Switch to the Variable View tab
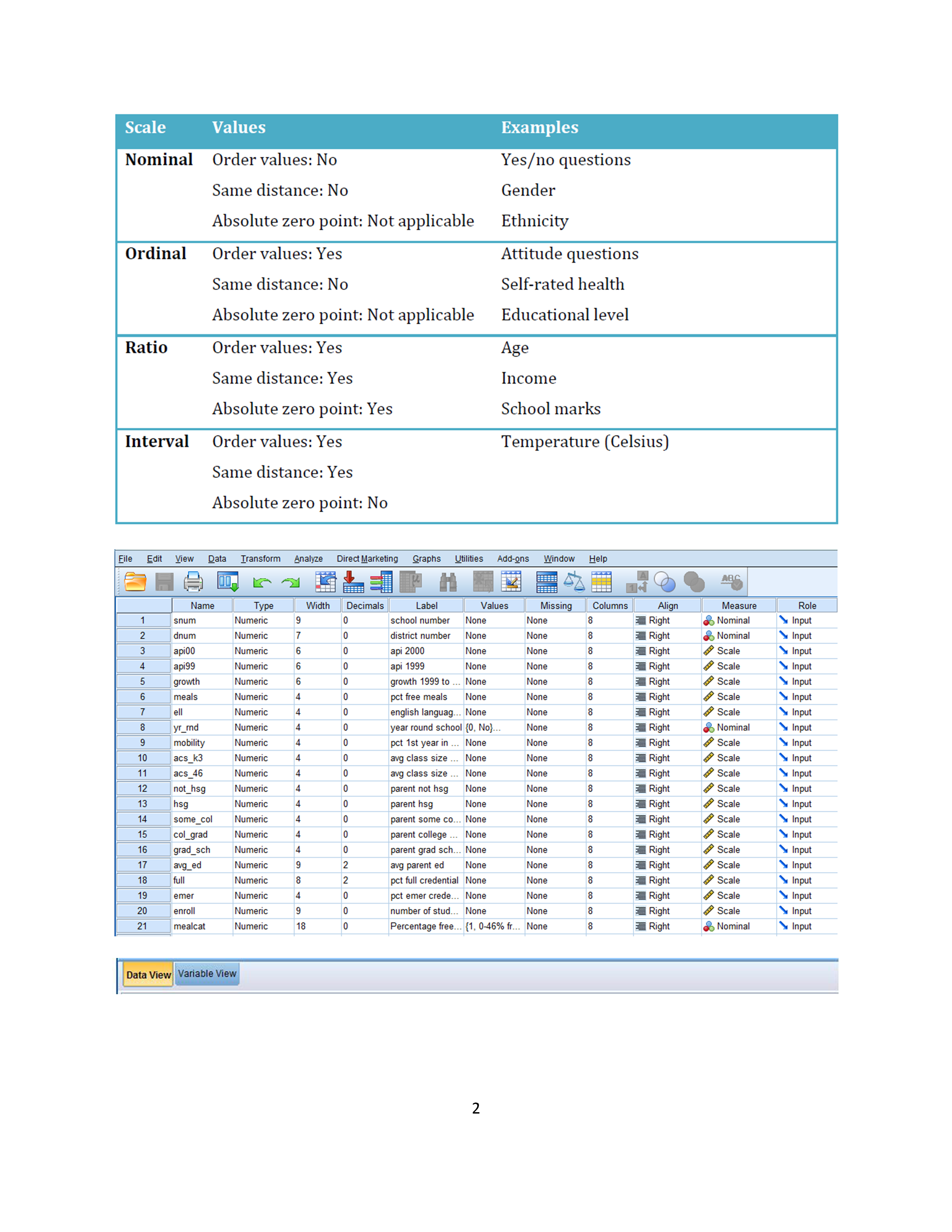Viewport: 952px width, 1232px height. pos(207,974)
